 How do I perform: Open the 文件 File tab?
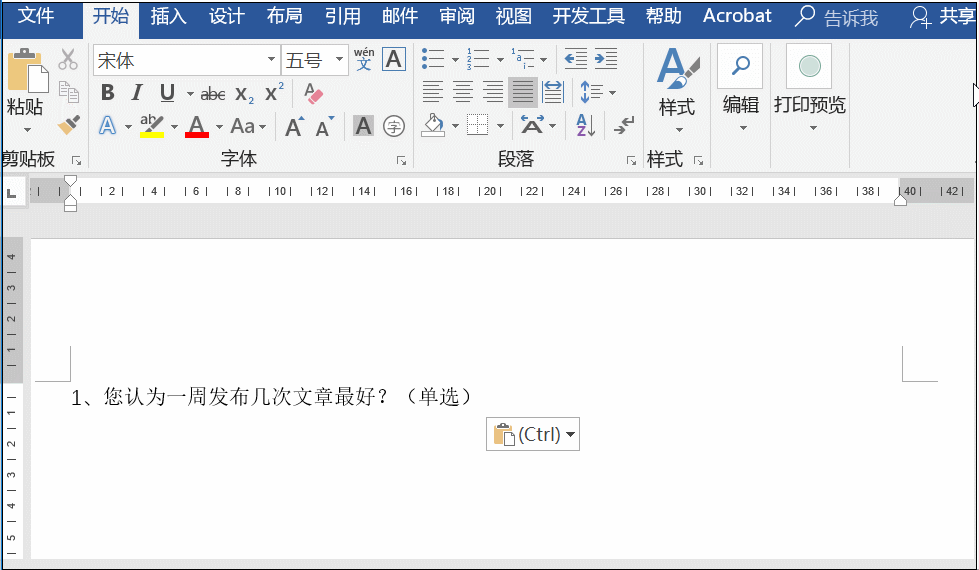tap(36, 16)
